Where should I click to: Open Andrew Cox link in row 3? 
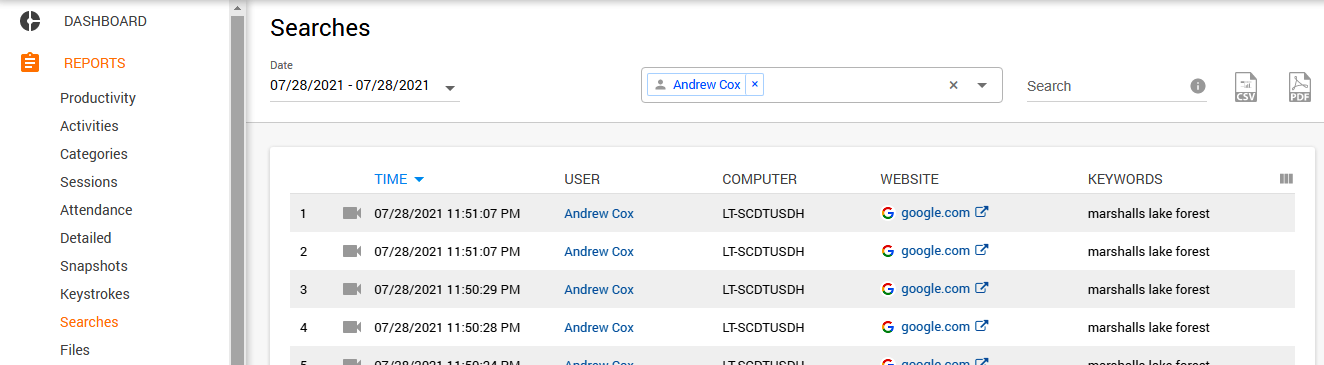(x=599, y=289)
